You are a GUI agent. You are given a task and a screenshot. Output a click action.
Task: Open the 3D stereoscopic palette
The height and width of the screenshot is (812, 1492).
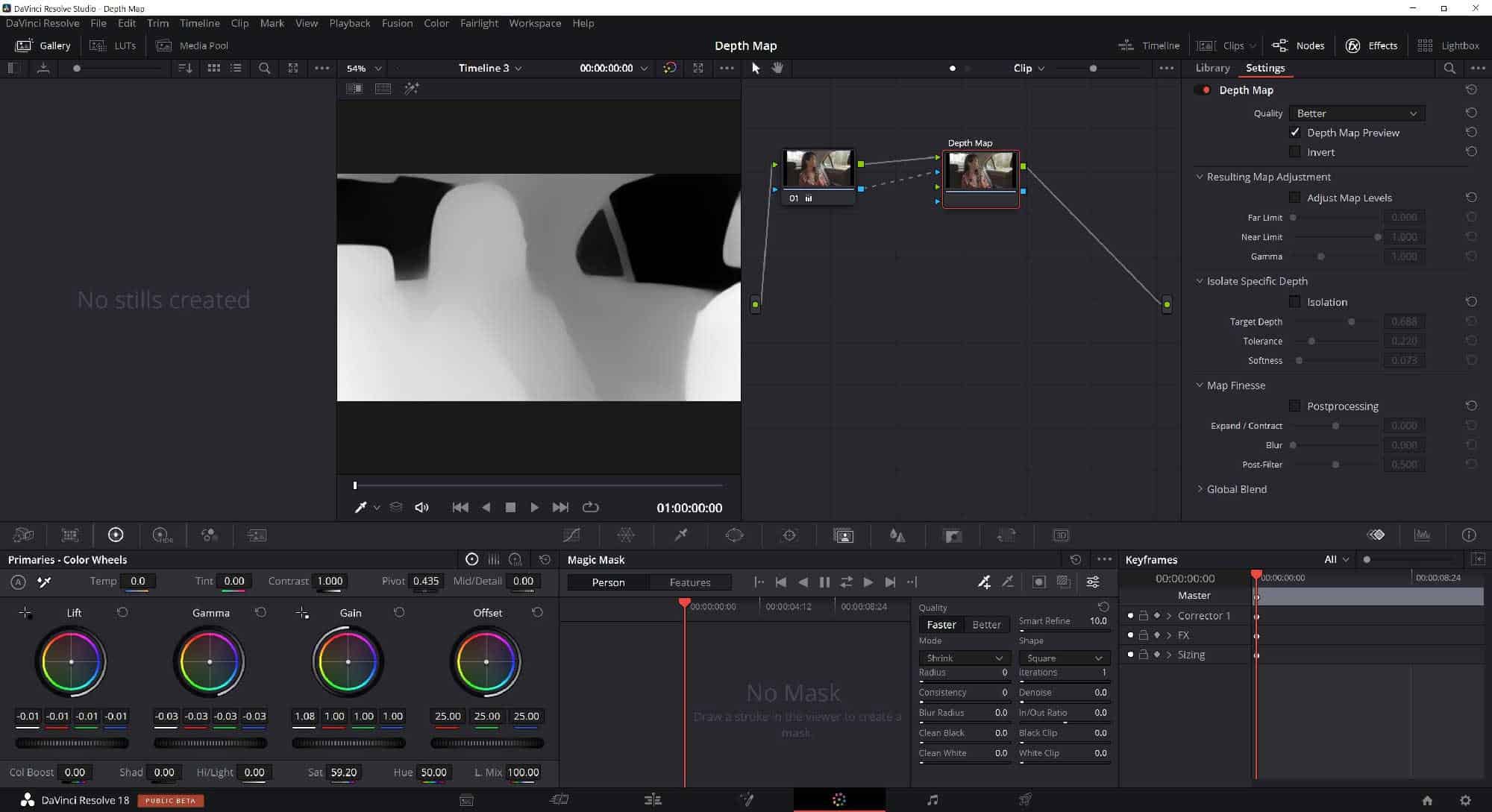[1061, 535]
